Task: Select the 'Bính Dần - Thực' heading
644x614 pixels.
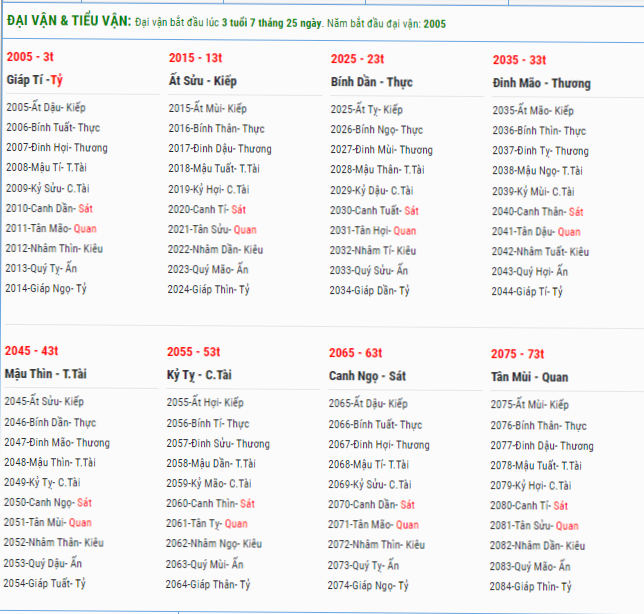Action: click(372, 82)
